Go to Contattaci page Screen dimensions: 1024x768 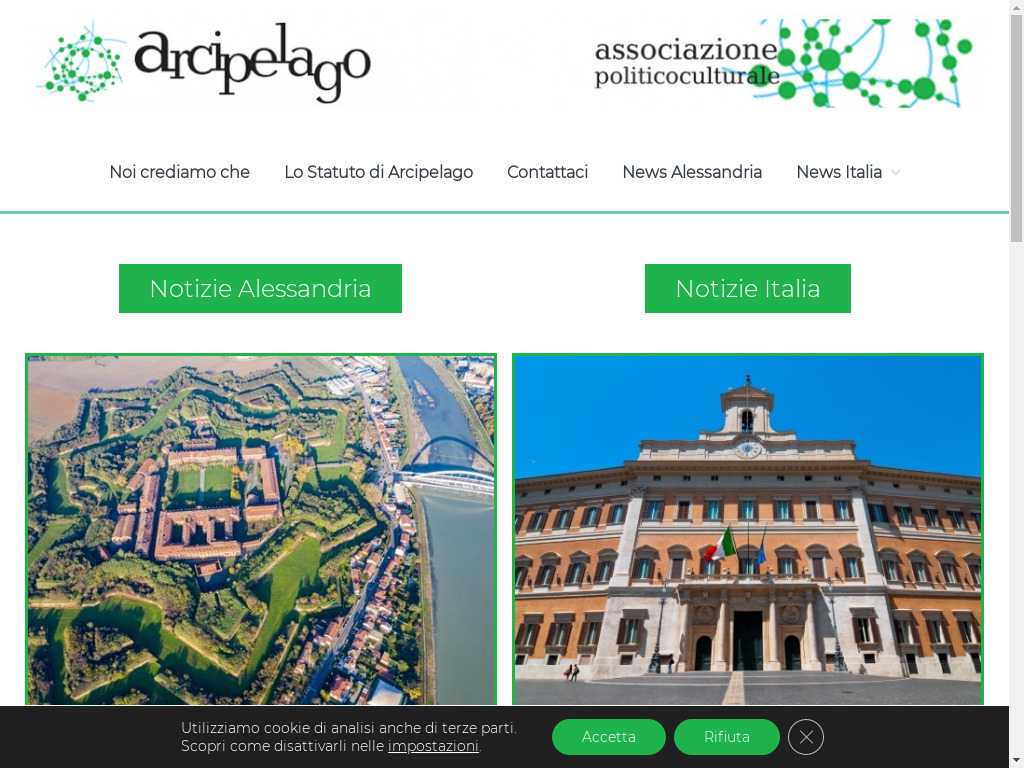pos(547,172)
